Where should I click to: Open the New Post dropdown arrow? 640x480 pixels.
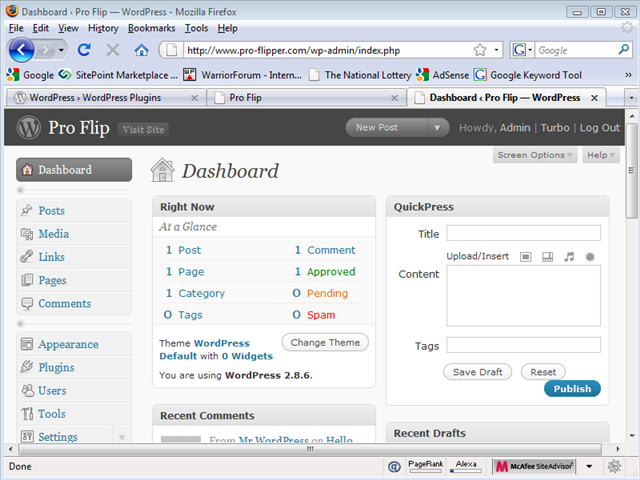(x=437, y=128)
